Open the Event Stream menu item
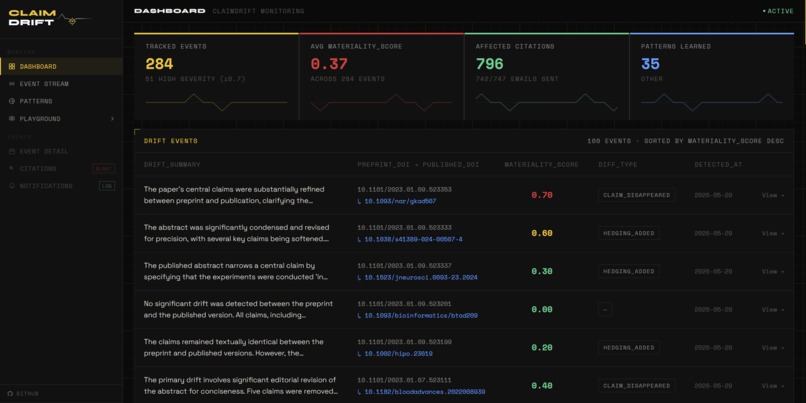Viewport: 806px width, 403px height. pos(62,84)
